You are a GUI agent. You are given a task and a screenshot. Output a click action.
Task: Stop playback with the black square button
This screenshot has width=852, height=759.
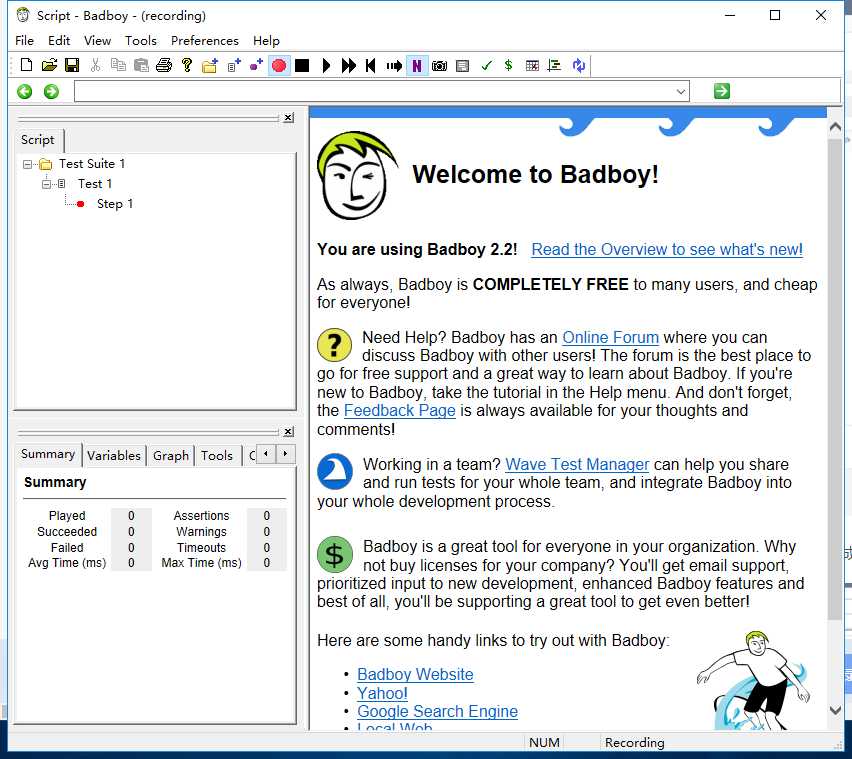coord(302,66)
